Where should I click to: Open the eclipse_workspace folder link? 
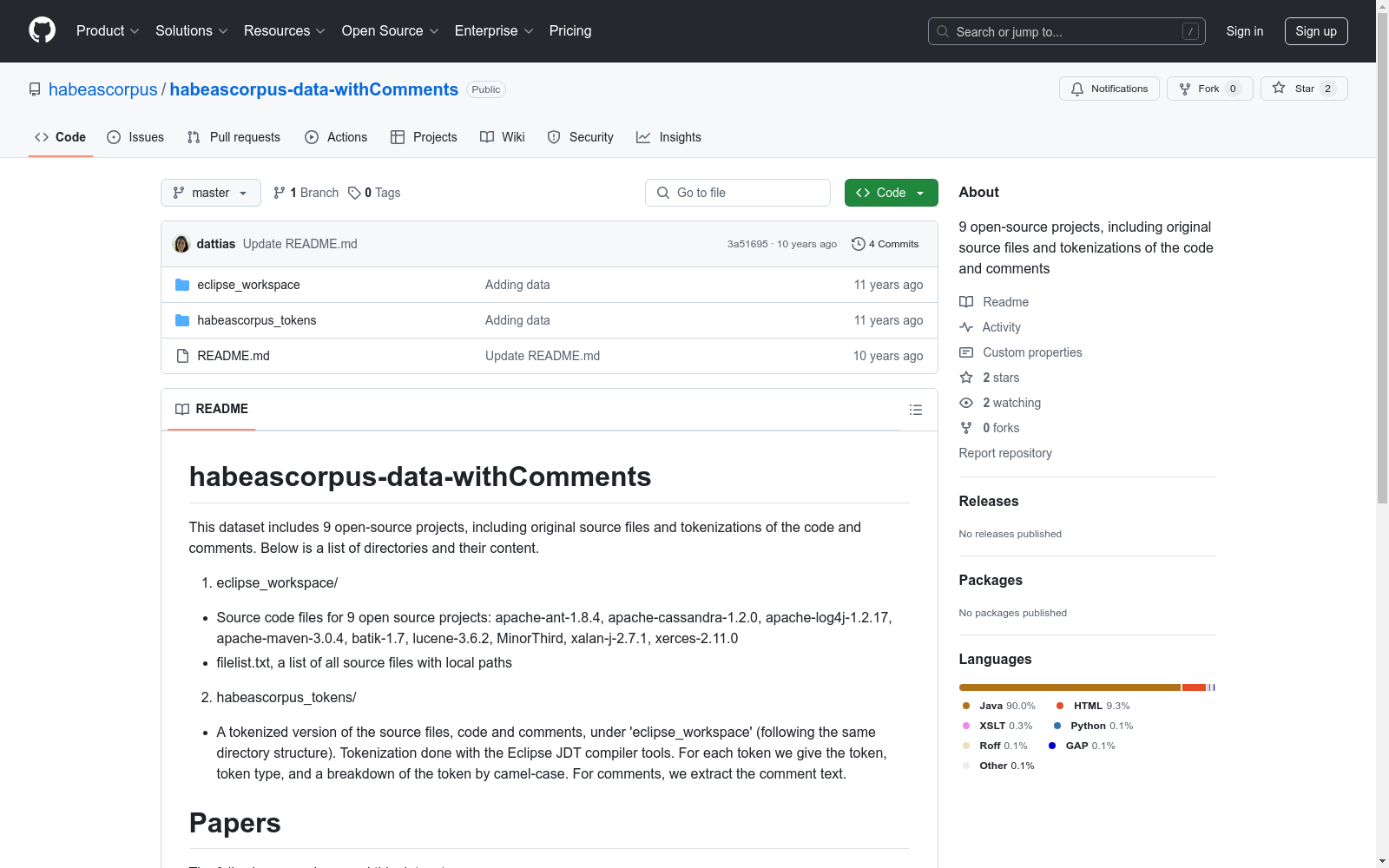pyautogui.click(x=248, y=285)
